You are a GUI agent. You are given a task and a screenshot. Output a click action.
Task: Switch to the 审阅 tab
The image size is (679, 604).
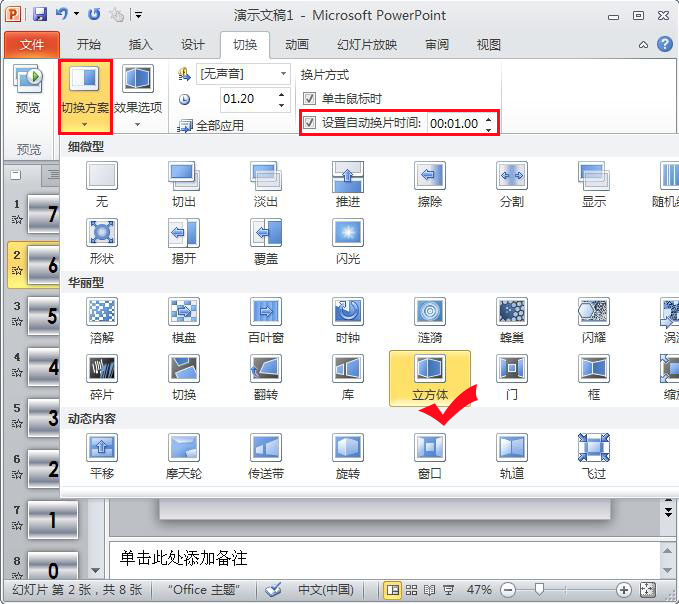[x=436, y=44]
